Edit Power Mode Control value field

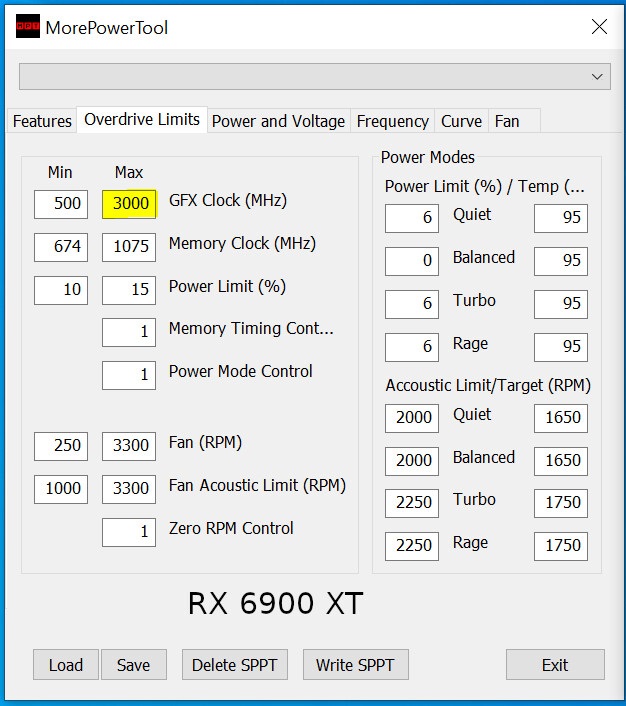coord(129,375)
